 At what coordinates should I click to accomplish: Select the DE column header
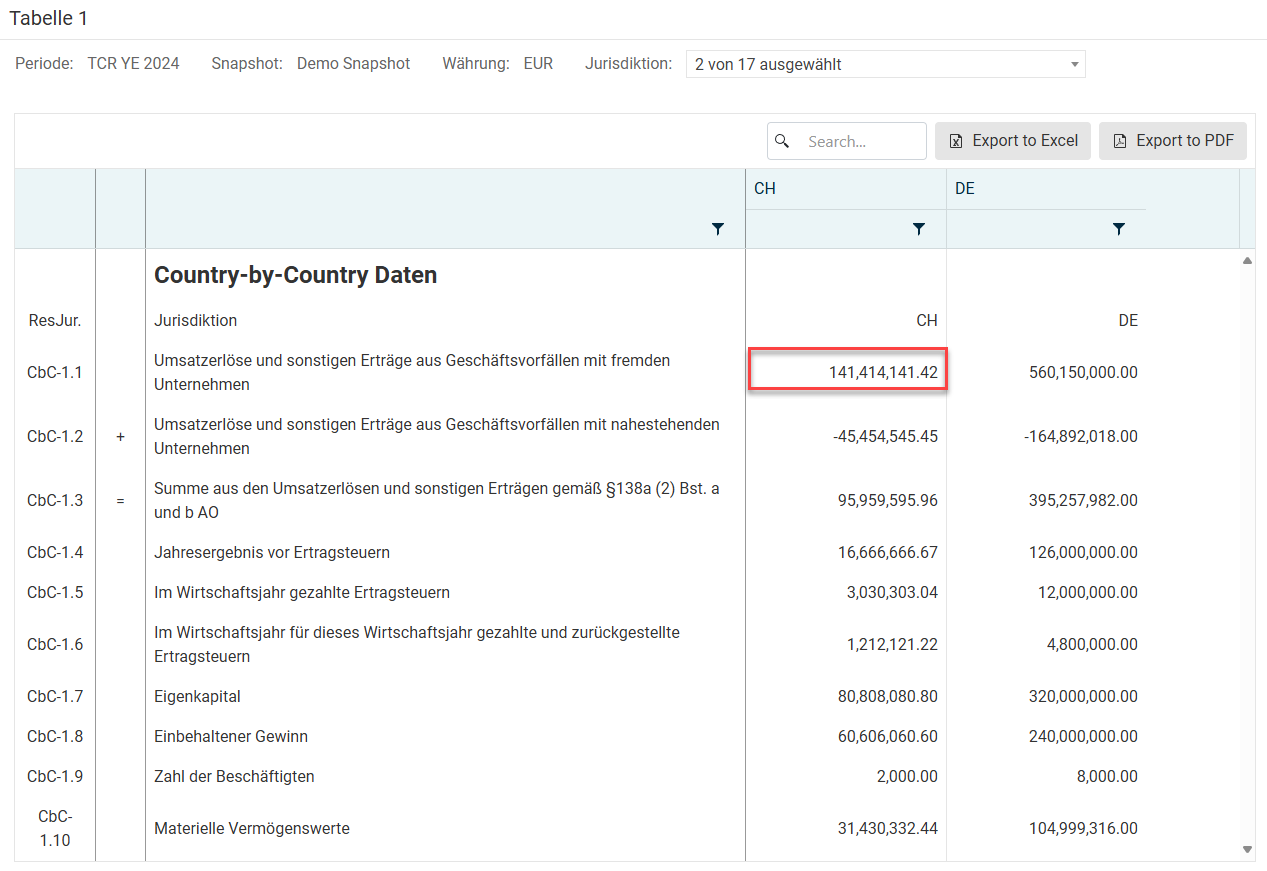click(x=965, y=189)
